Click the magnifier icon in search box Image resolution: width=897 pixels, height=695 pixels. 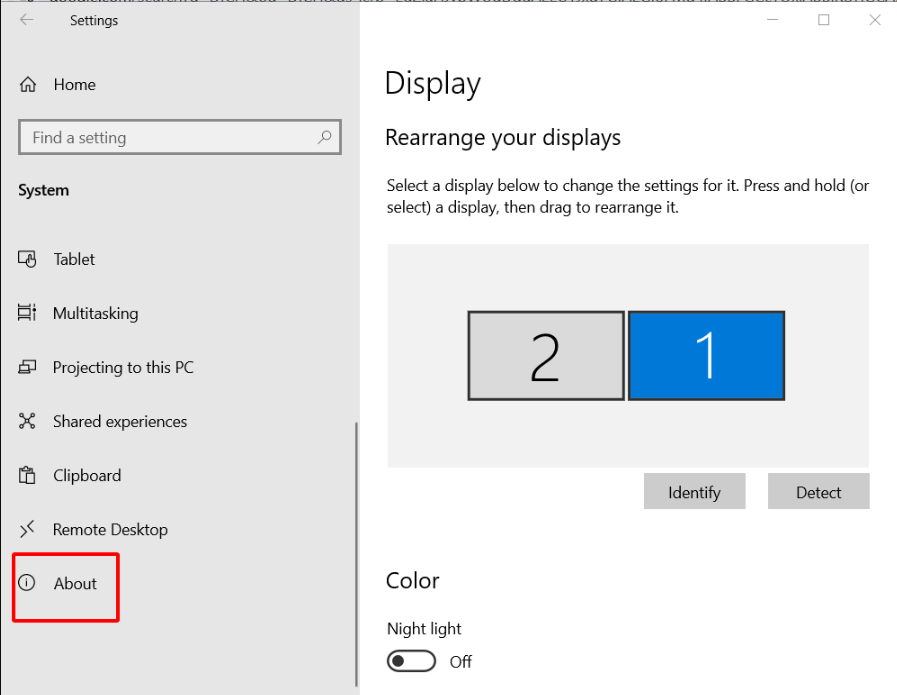324,138
